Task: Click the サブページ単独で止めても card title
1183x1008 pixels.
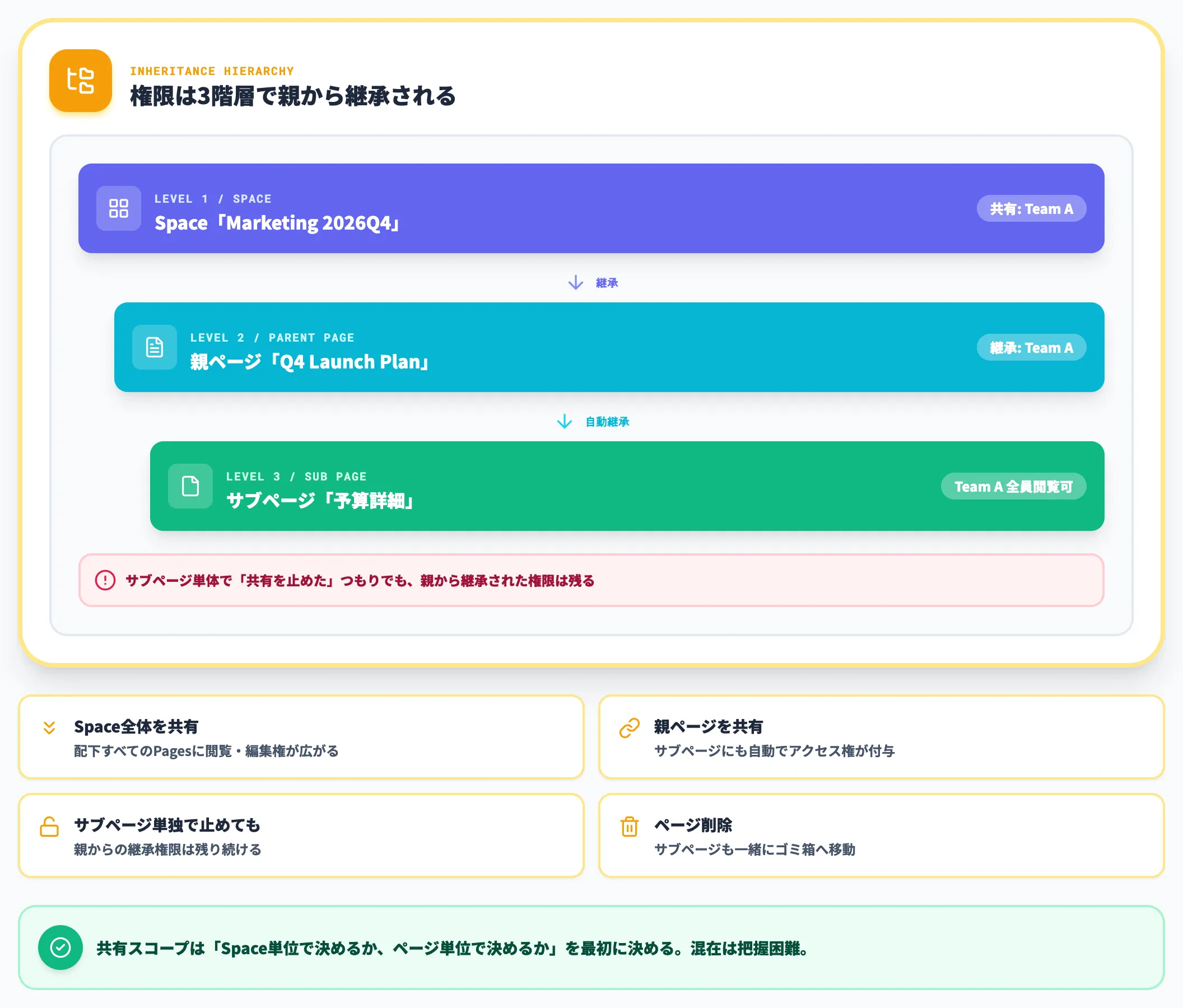Action: coord(167,825)
